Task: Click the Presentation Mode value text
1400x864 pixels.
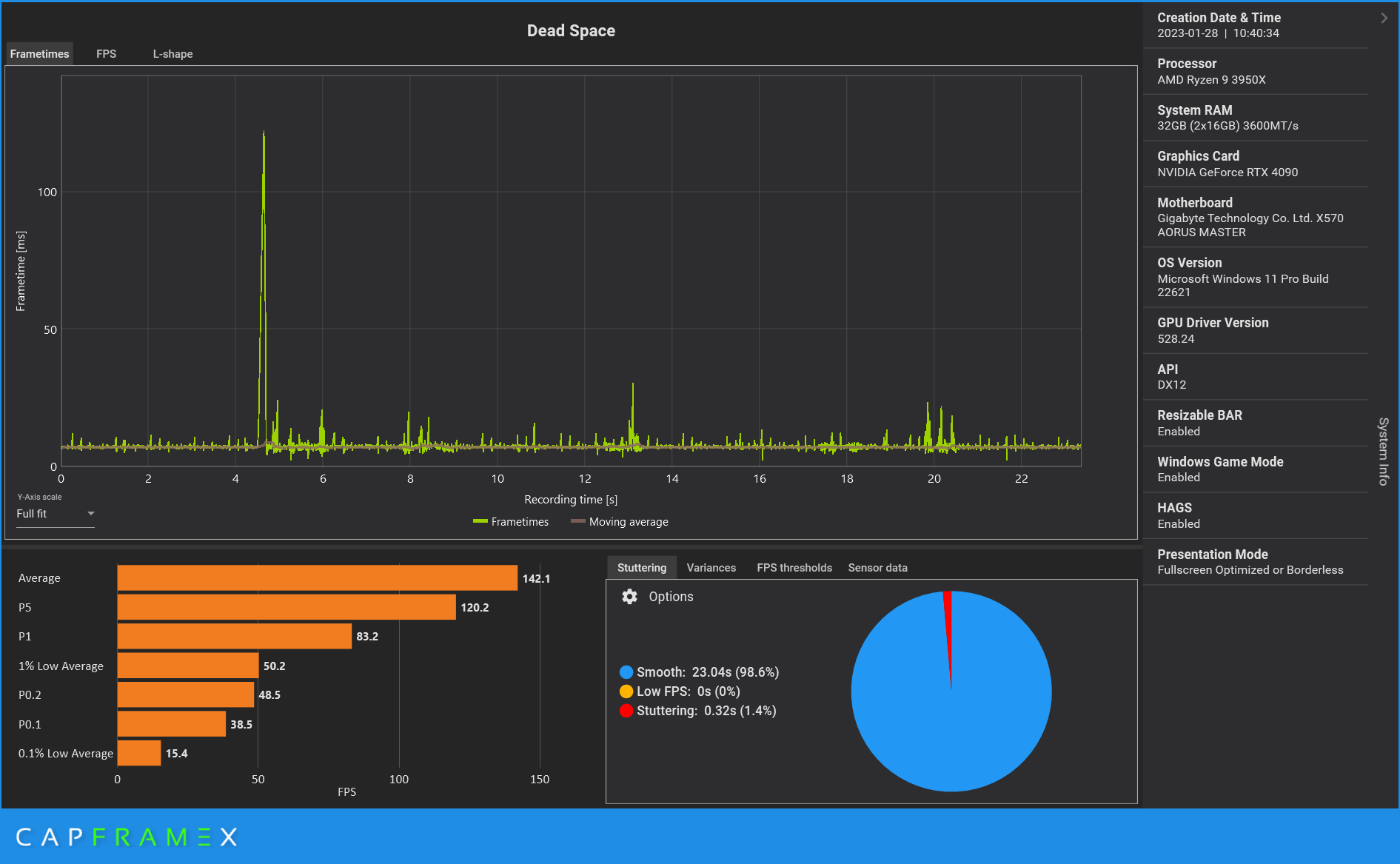Action: tap(1250, 570)
